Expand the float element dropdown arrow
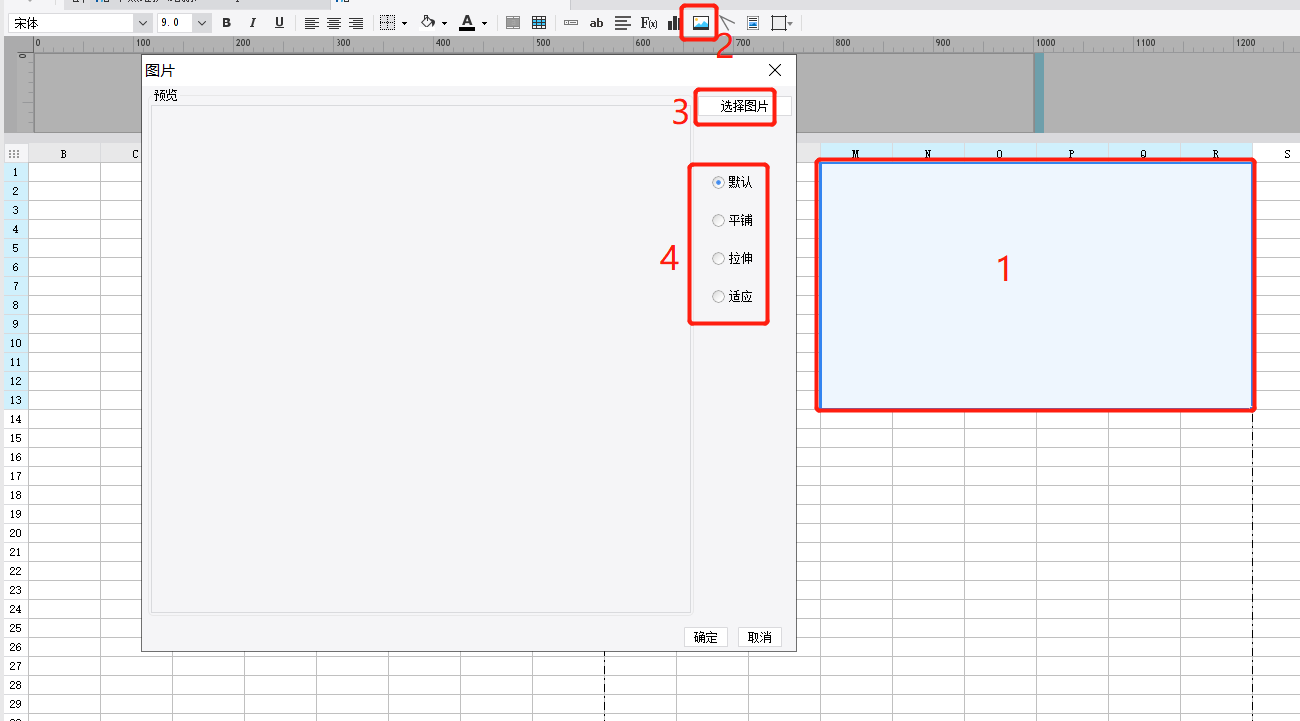The image size is (1300, 721). [791, 23]
